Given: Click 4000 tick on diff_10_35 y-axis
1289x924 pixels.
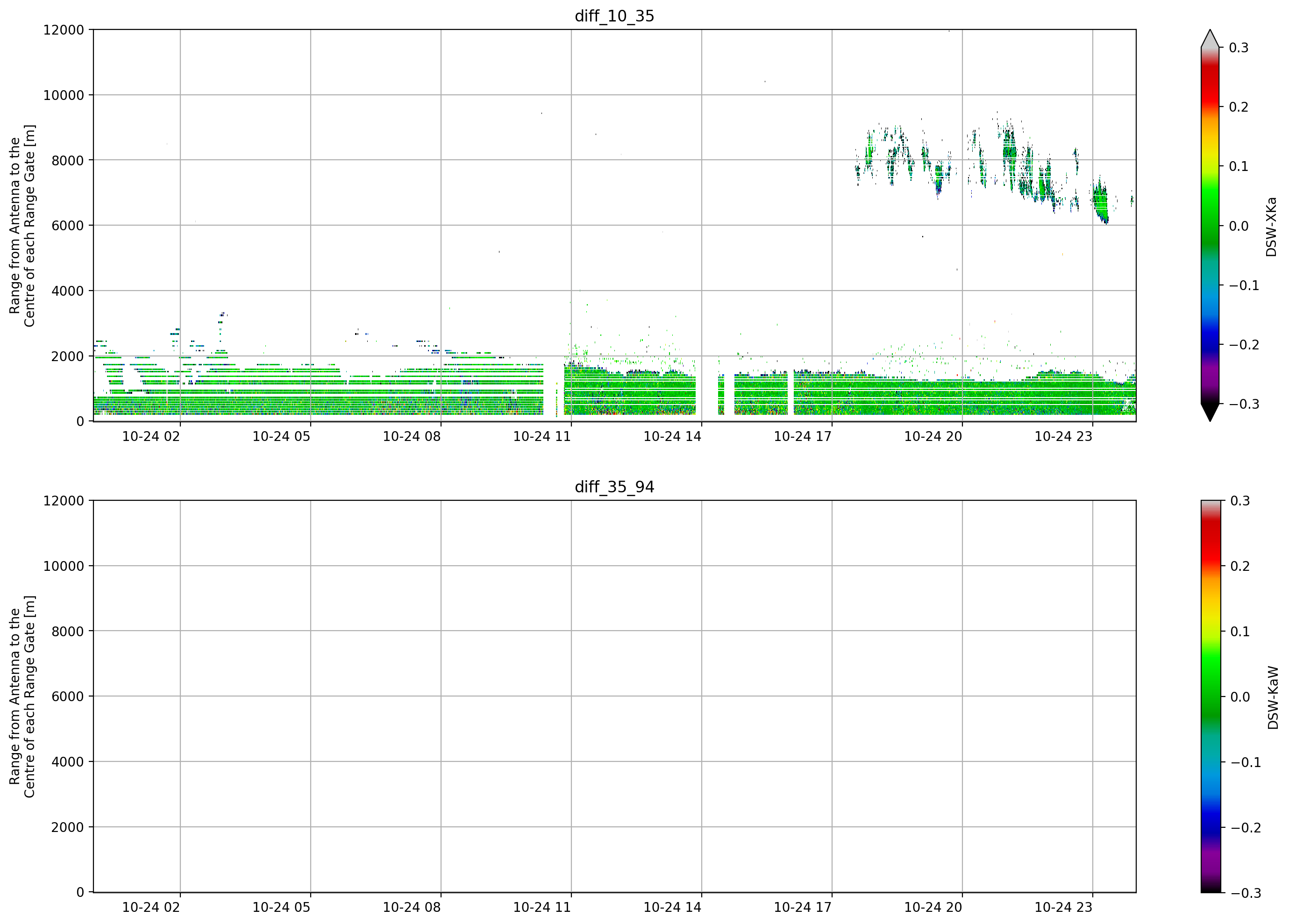Looking at the screenshot, I should (68, 291).
